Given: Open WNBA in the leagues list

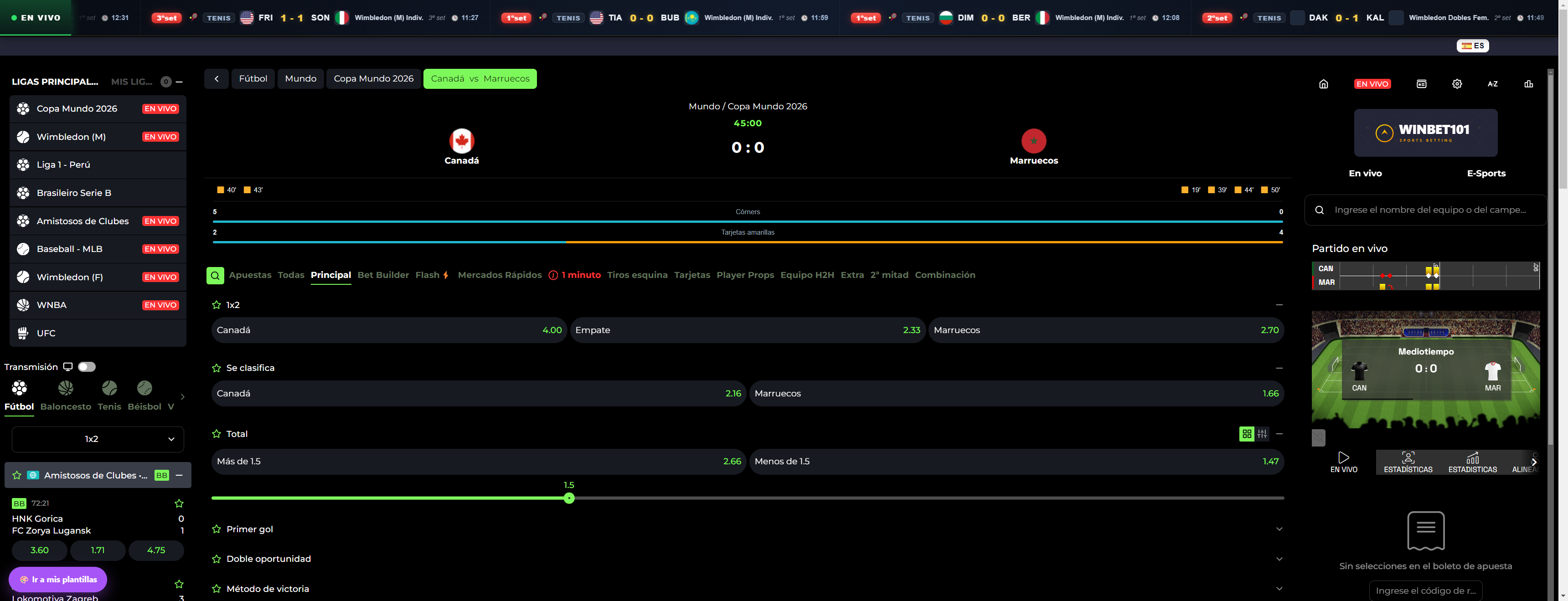Looking at the screenshot, I should coord(98,305).
